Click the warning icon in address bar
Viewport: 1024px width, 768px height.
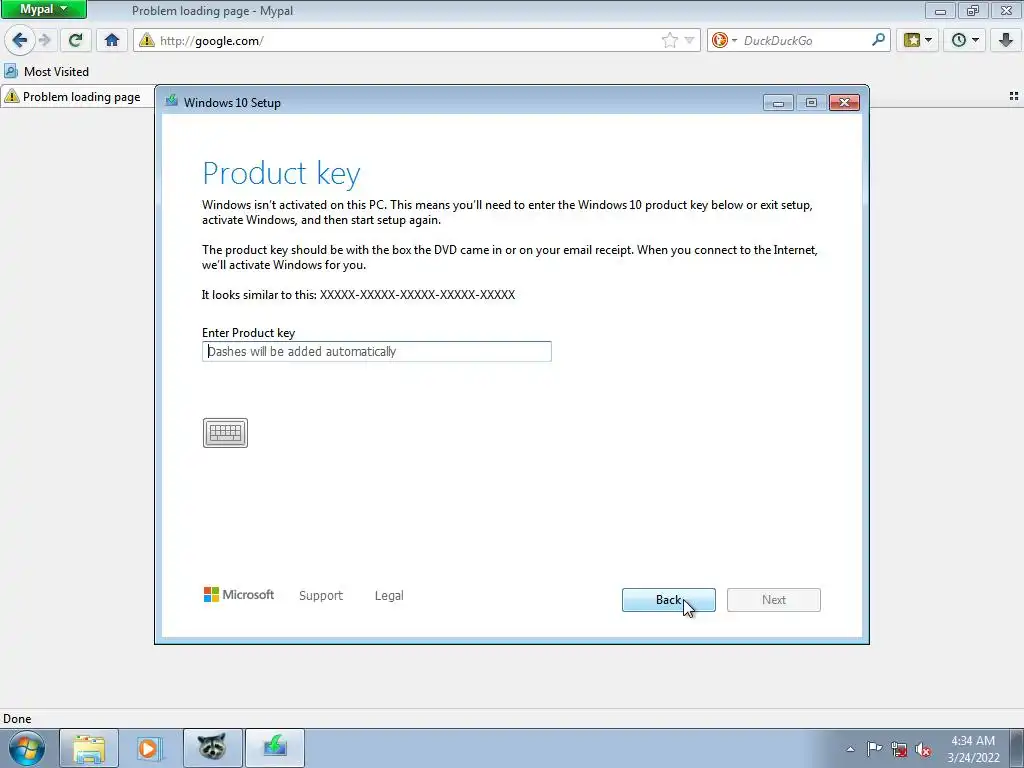coord(147,40)
